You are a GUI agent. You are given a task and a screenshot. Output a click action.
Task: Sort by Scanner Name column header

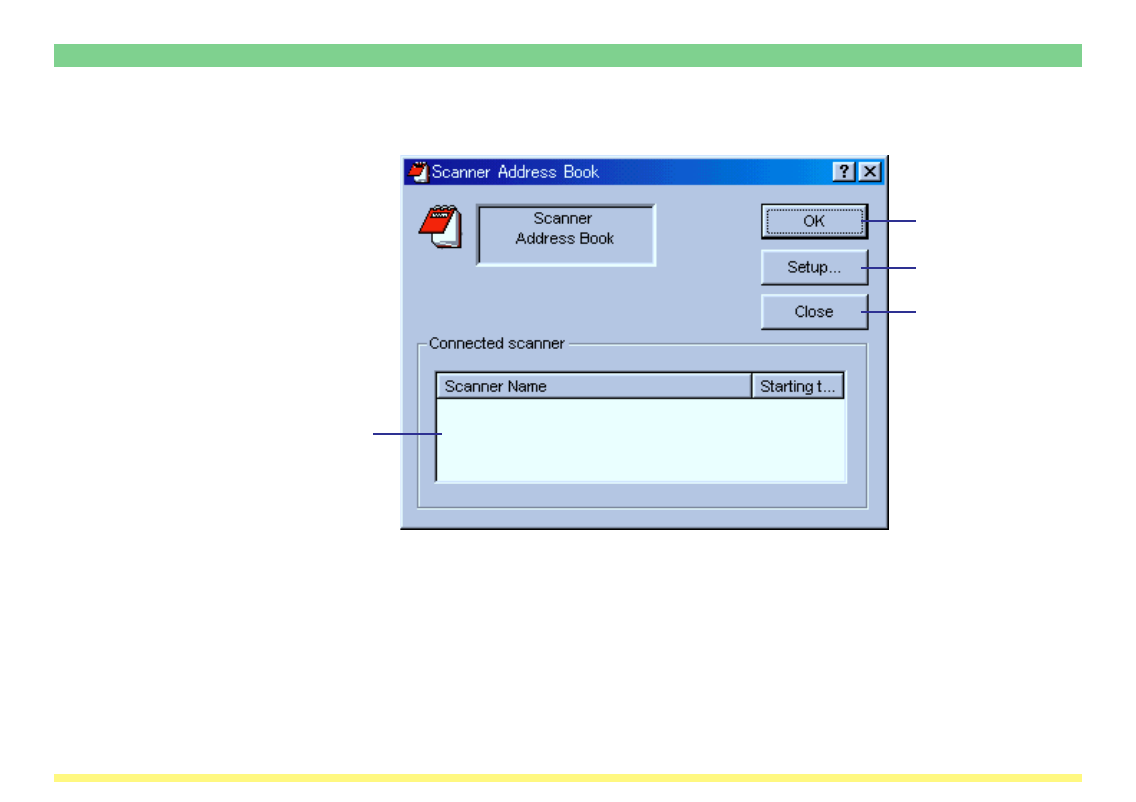click(x=593, y=386)
